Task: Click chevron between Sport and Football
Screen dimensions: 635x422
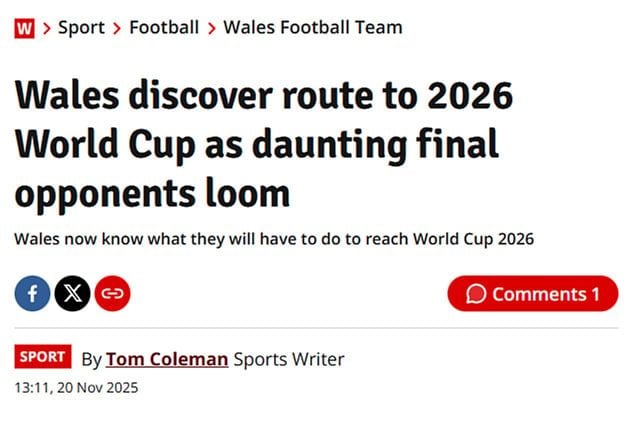Action: (x=117, y=28)
